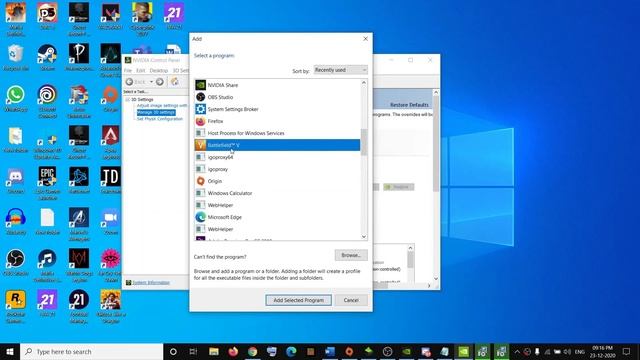Open File Explorer from the taskbar
Viewport: 640px width, 360px height.
point(213,351)
